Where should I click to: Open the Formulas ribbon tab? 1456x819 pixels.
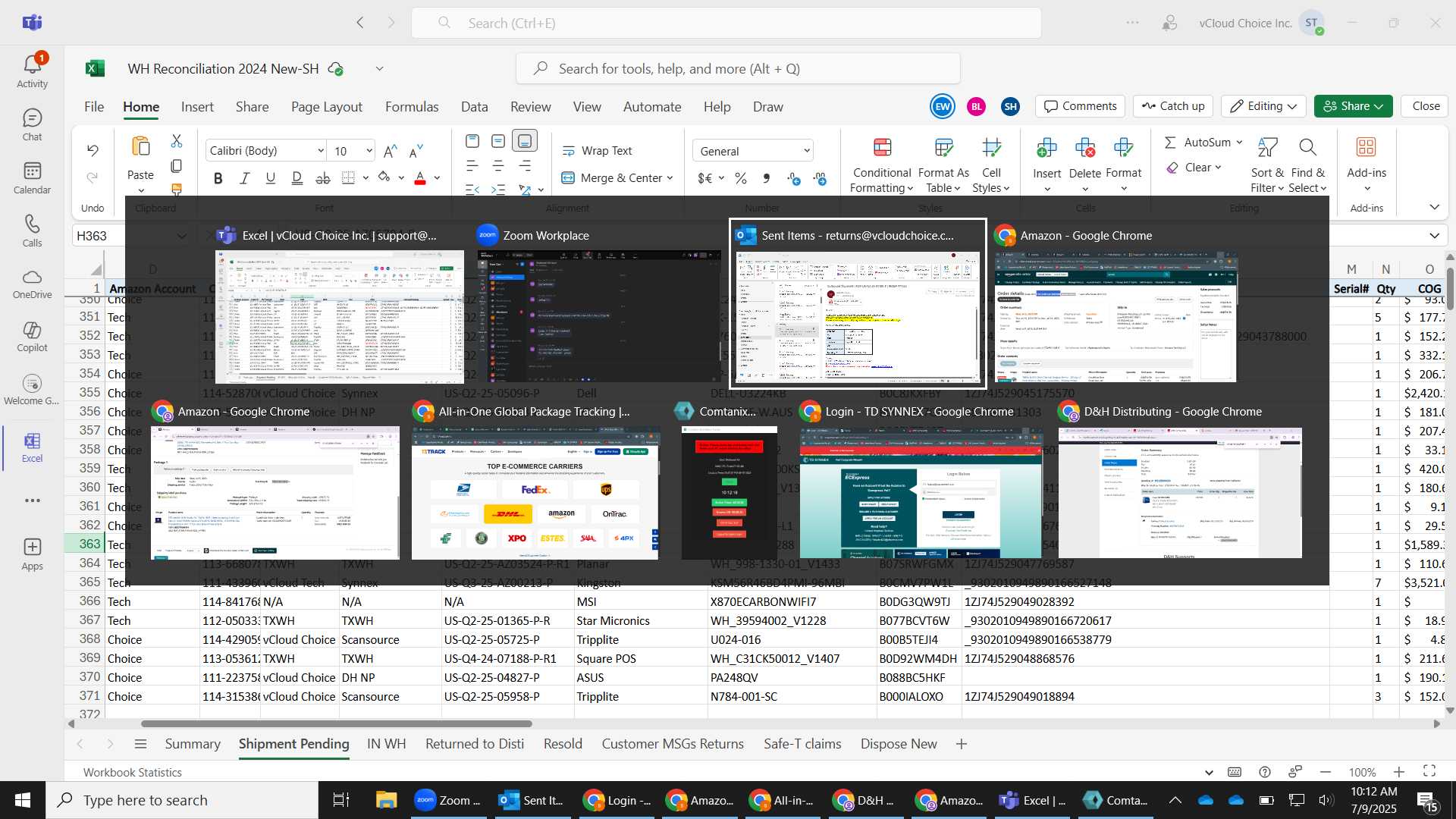click(x=412, y=107)
